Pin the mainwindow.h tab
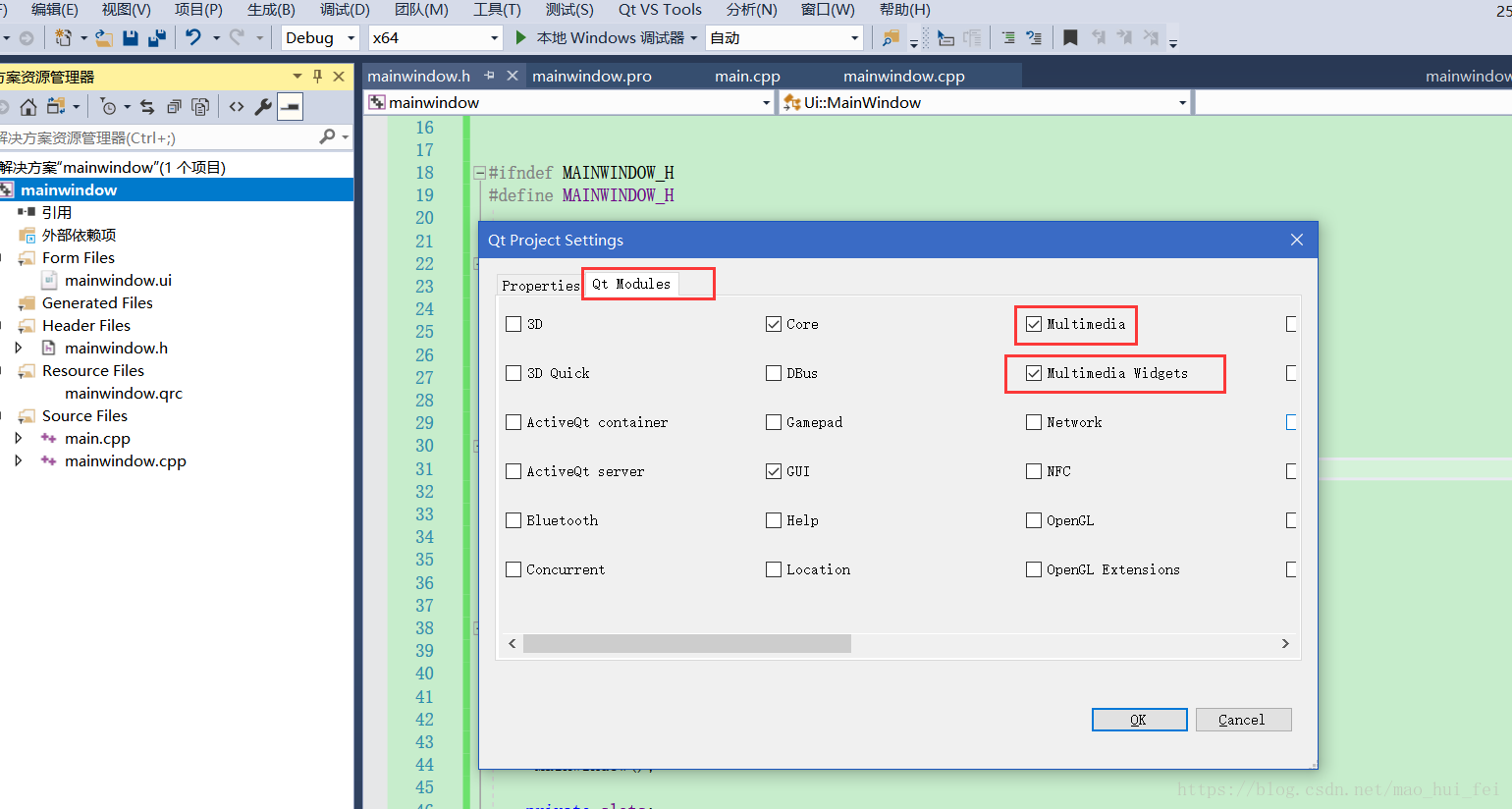This screenshot has height=809, width=1512. click(489, 75)
